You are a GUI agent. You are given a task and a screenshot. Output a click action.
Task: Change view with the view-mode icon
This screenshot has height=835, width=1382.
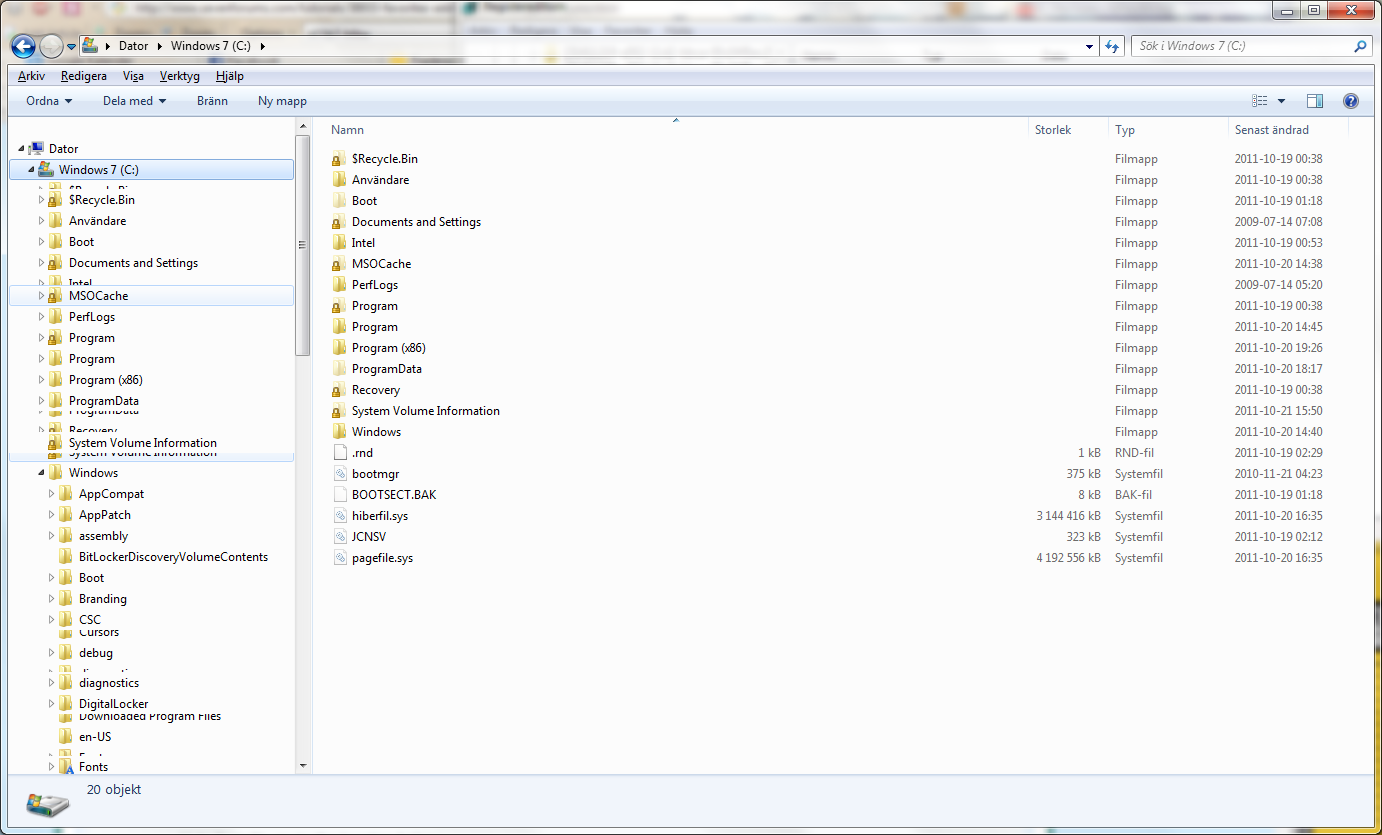click(1260, 101)
